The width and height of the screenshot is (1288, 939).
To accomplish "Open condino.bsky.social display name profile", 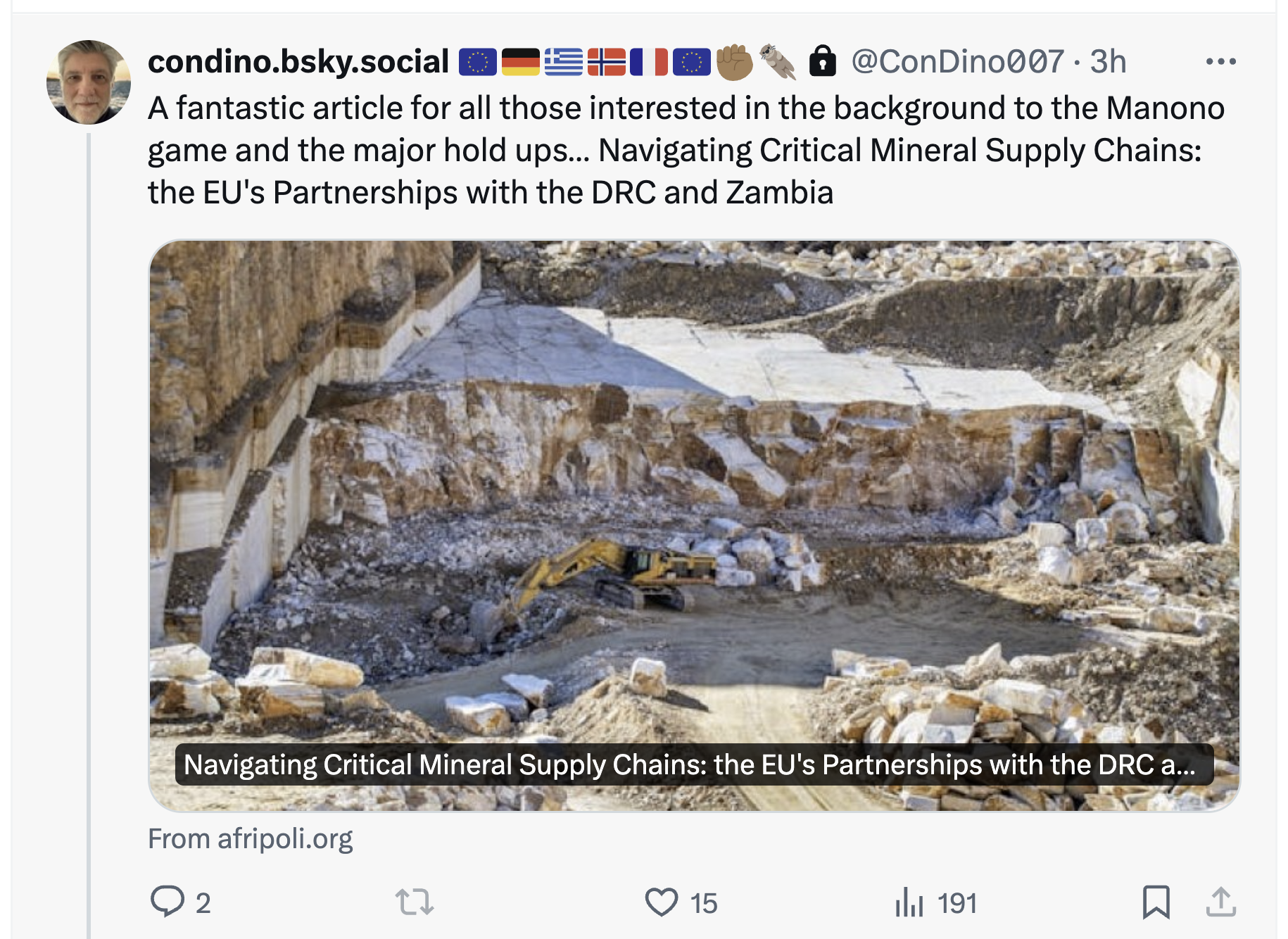I will 298,62.
